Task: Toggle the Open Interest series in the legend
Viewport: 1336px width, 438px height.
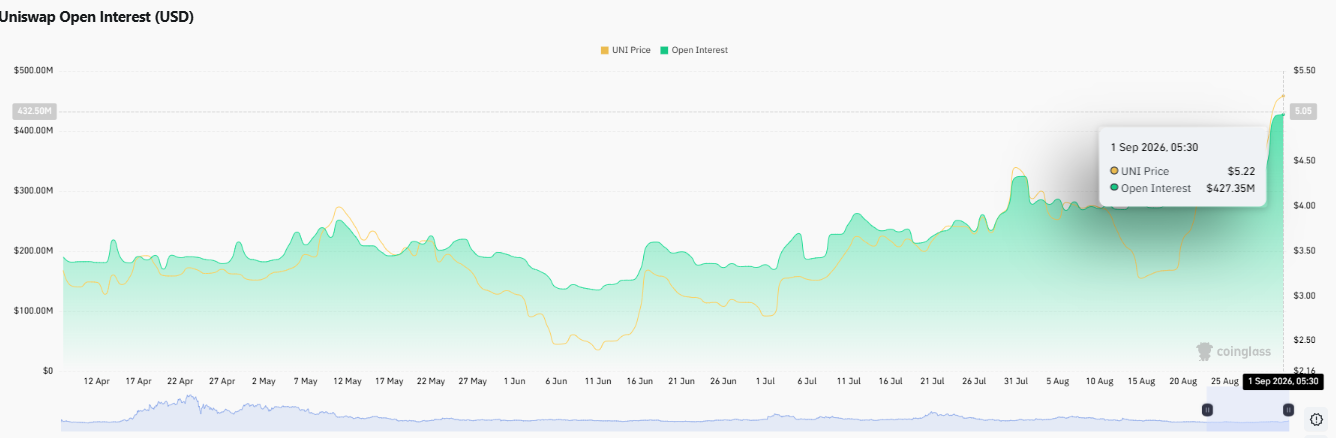Action: 693,49
